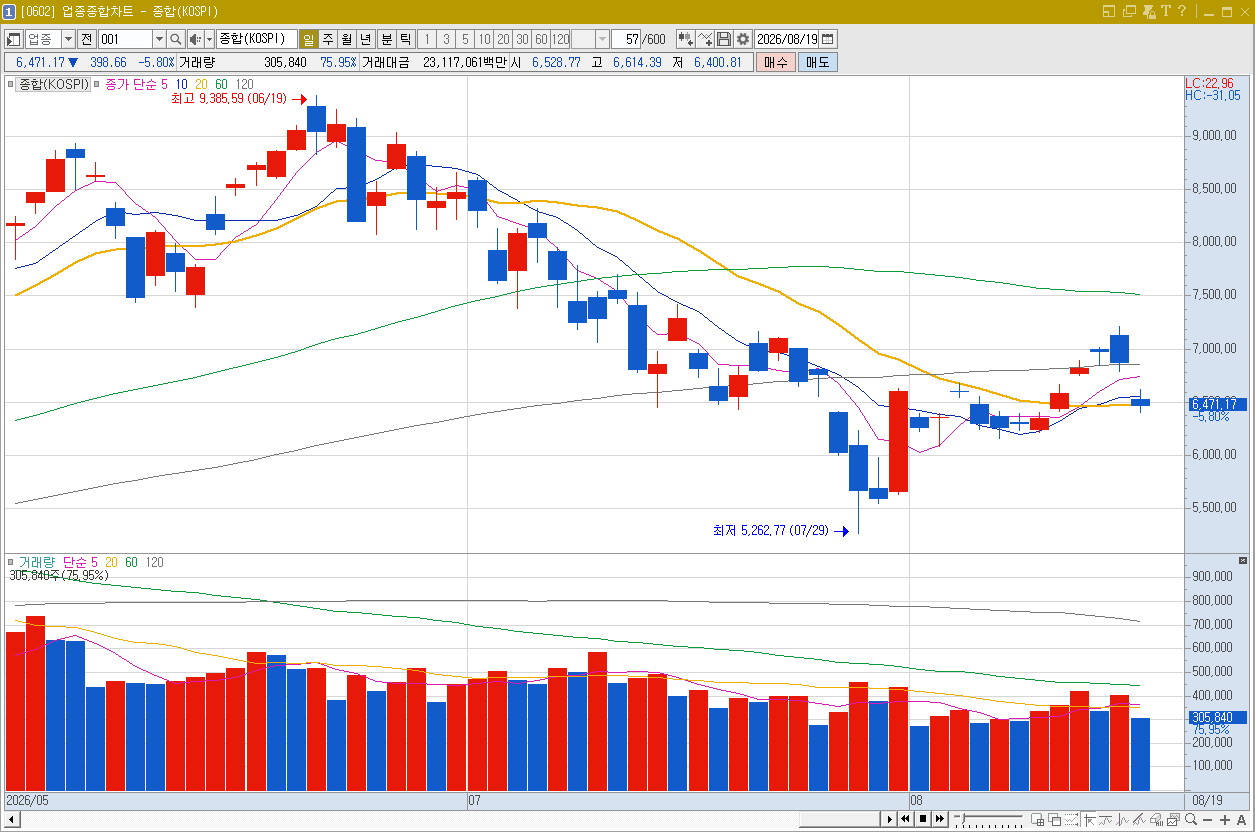Viewport: 1255px width, 832px height.
Task: Click the zigzag line icon in bottom bar
Action: [x=1122, y=820]
